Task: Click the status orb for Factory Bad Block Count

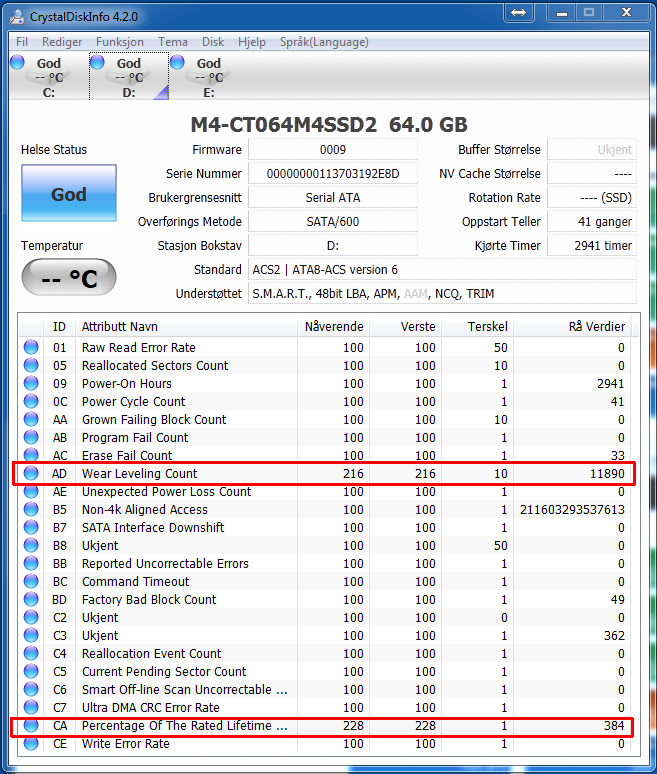Action: pos(31,599)
